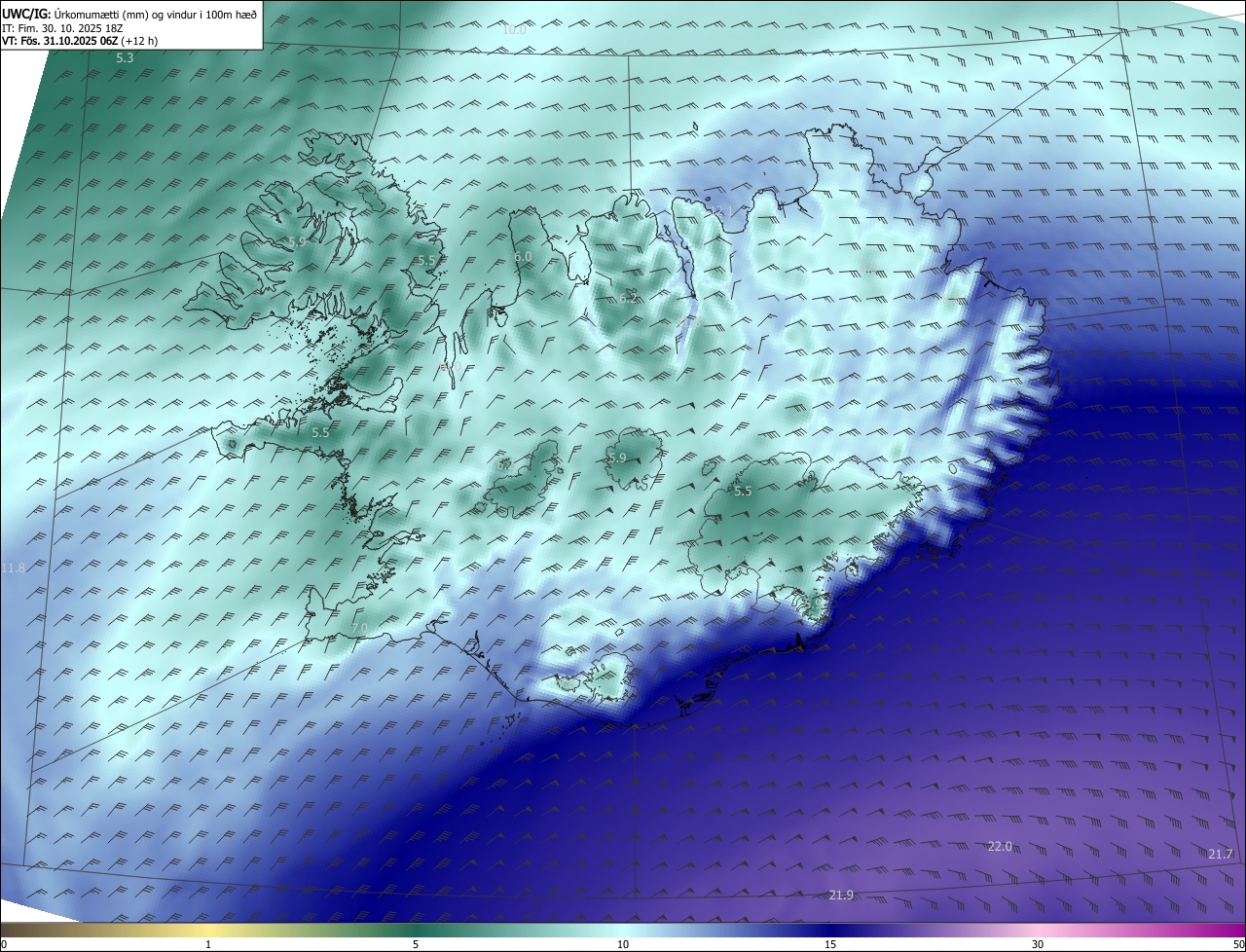Select the 10 tick on the color scale
The height and width of the screenshot is (952, 1246).
click(x=623, y=944)
